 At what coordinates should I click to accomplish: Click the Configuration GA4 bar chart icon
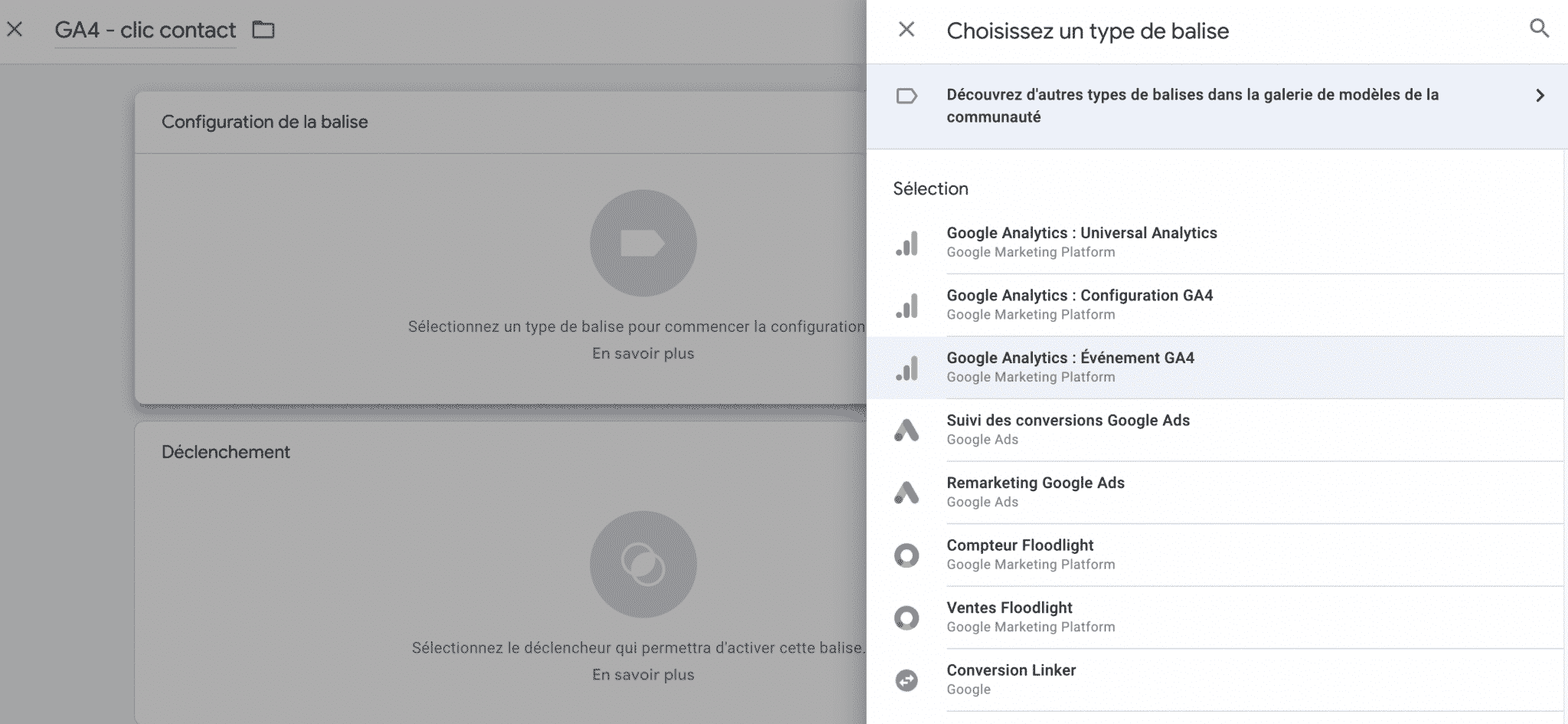(907, 306)
